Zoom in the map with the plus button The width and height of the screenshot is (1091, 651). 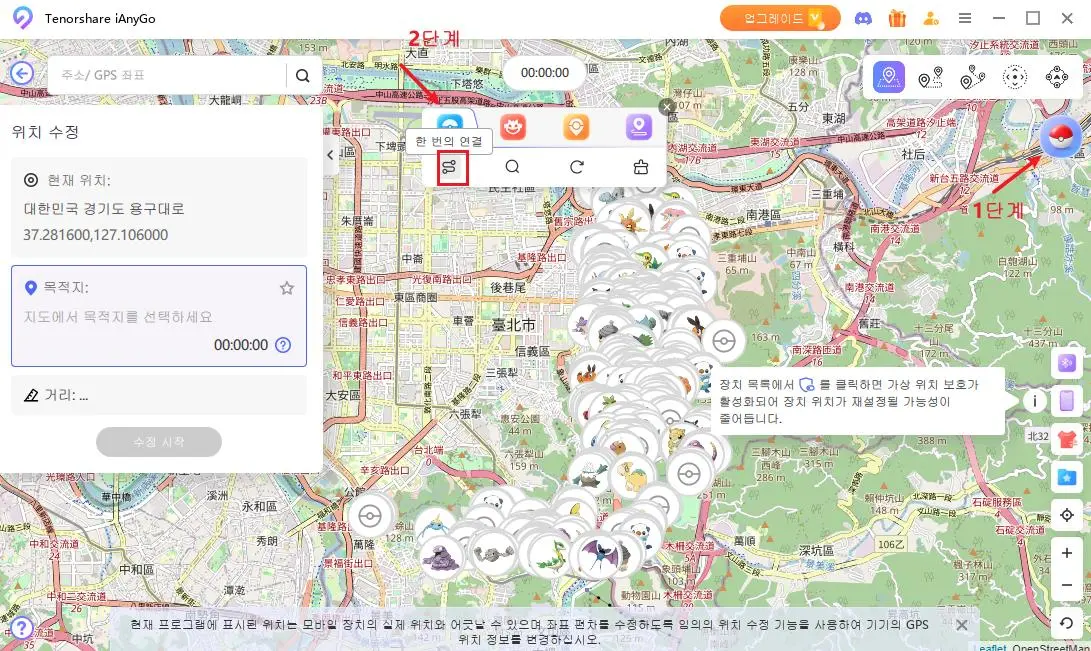1067,553
